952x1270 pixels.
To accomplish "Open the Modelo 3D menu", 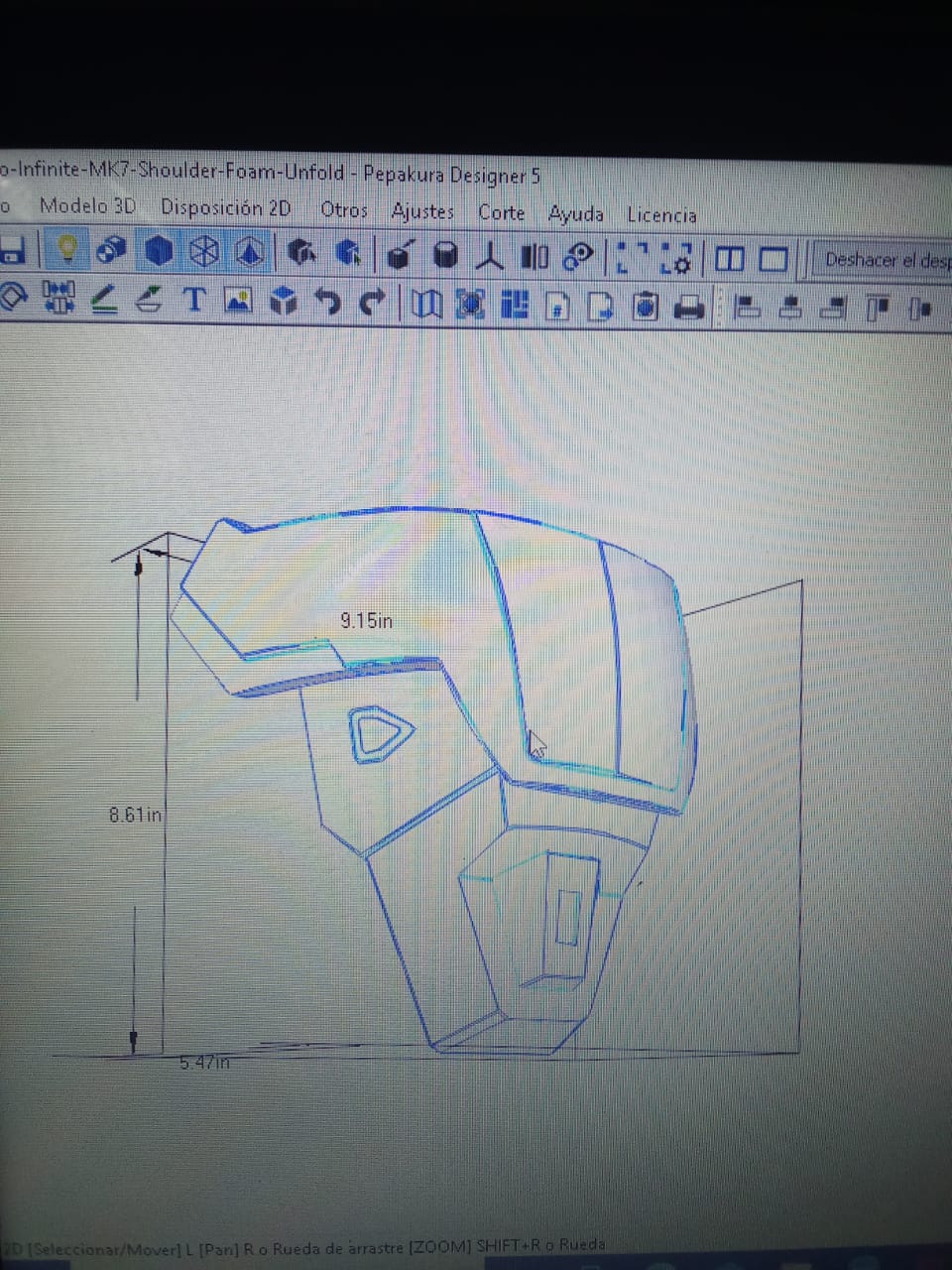I will point(87,206).
